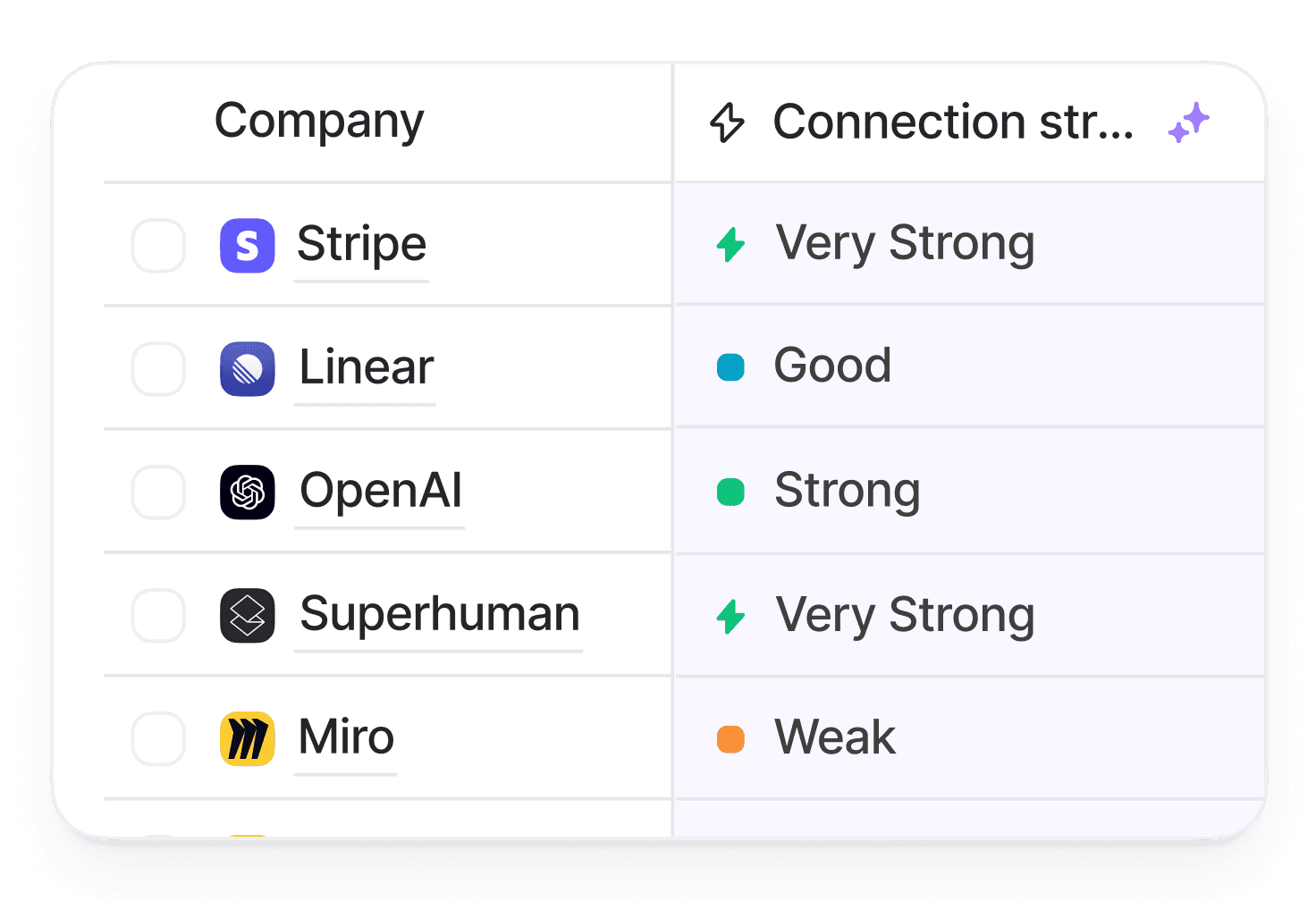Click the Linear company logo icon

coord(247,368)
